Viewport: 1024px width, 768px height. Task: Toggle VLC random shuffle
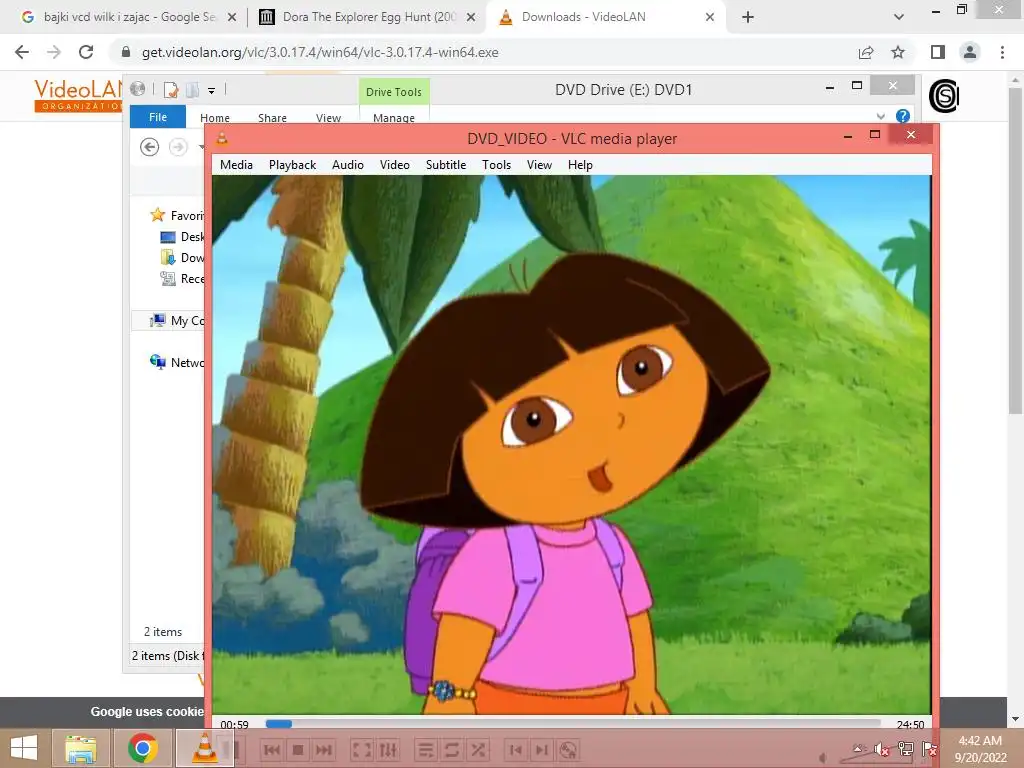point(478,750)
